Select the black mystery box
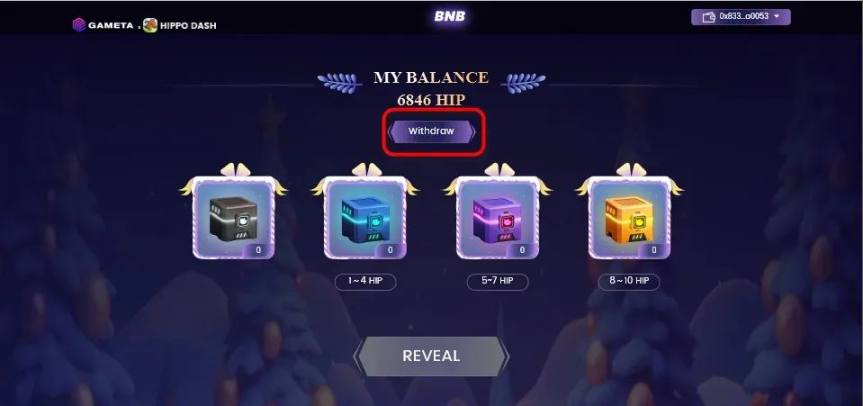Viewport: 863px width, 406px height. pyautogui.click(x=233, y=218)
